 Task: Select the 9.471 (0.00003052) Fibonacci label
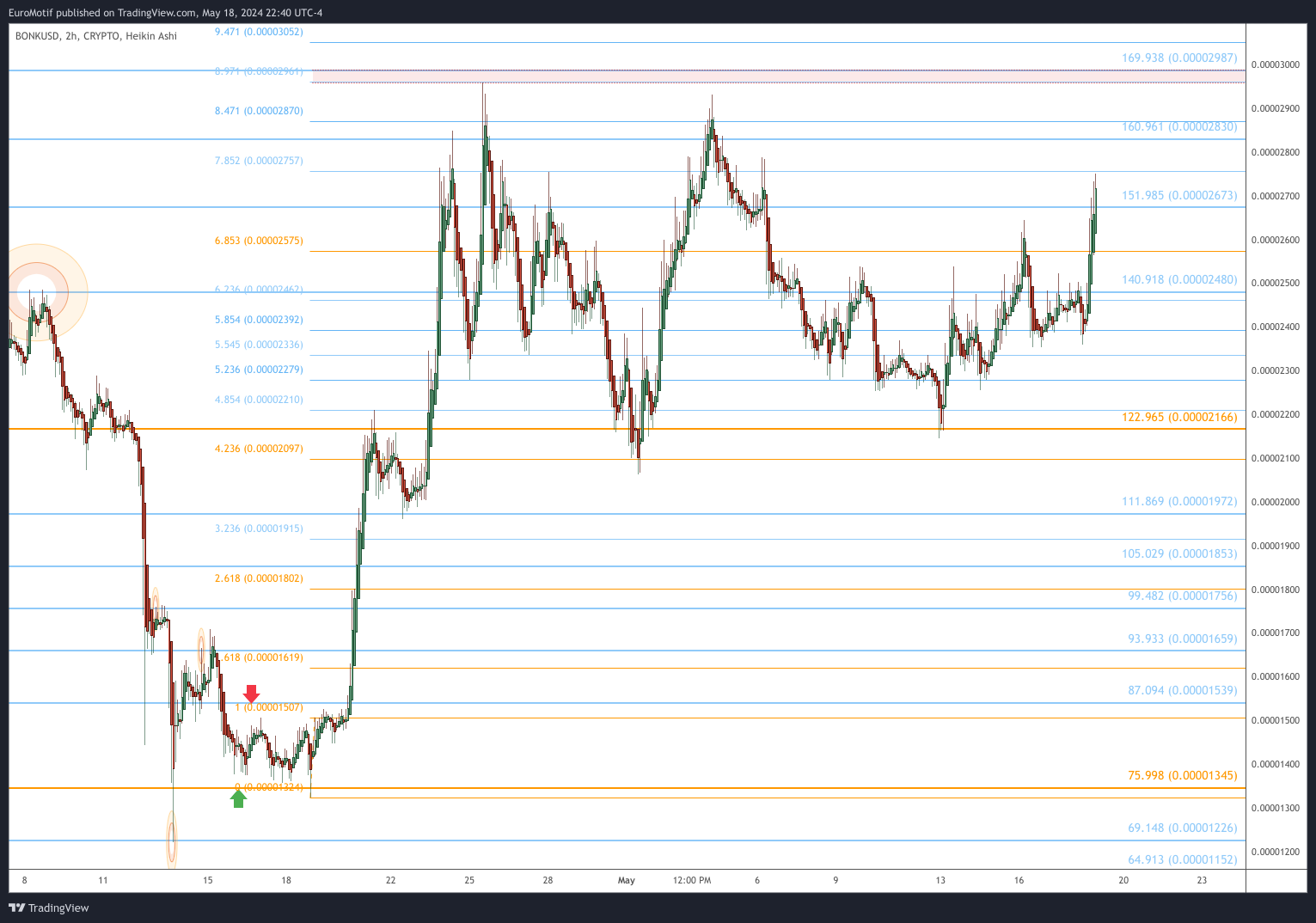click(x=259, y=32)
